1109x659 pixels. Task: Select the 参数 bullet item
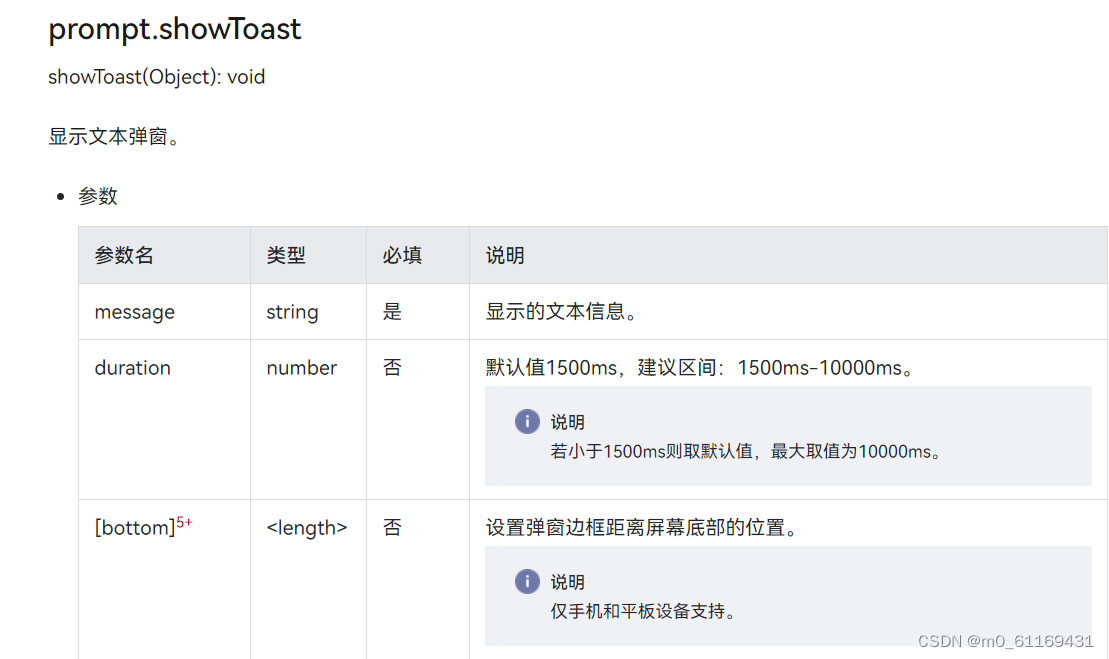tap(98, 196)
